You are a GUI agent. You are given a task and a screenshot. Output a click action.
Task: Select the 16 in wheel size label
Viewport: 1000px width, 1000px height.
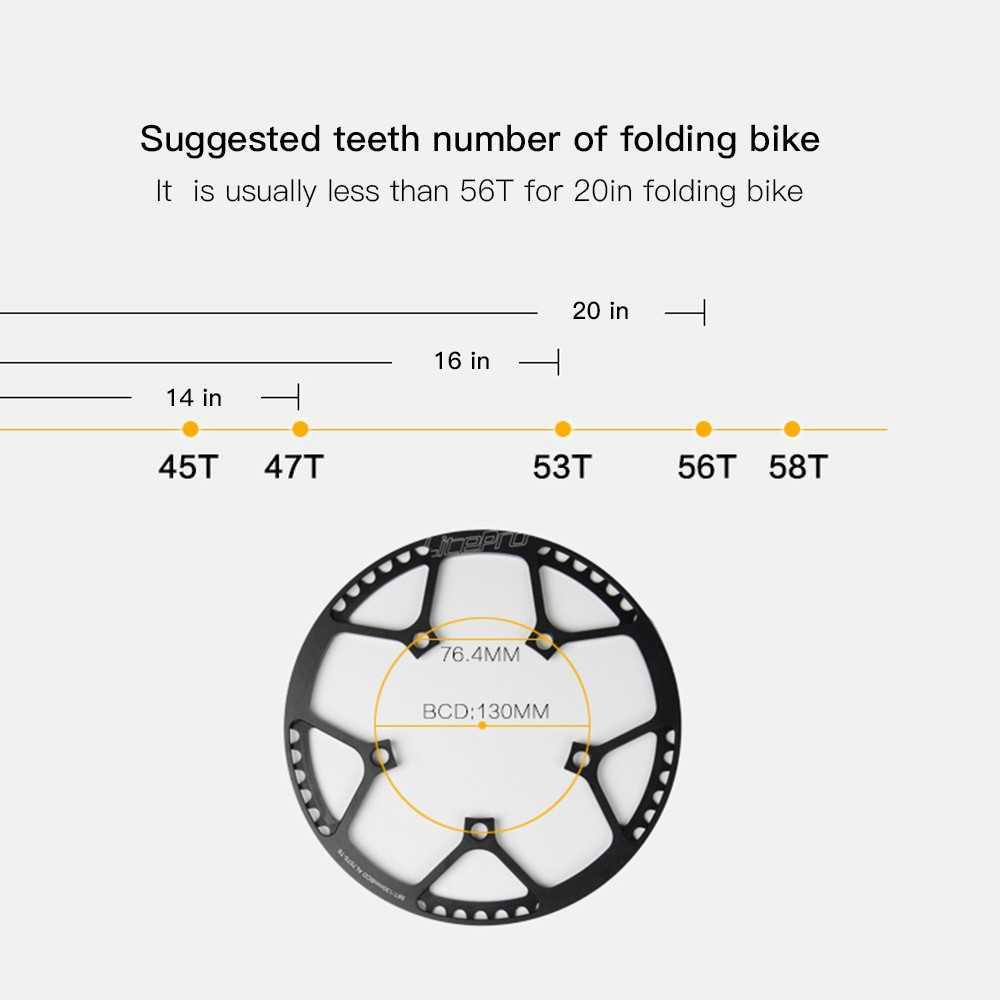[x=462, y=360]
